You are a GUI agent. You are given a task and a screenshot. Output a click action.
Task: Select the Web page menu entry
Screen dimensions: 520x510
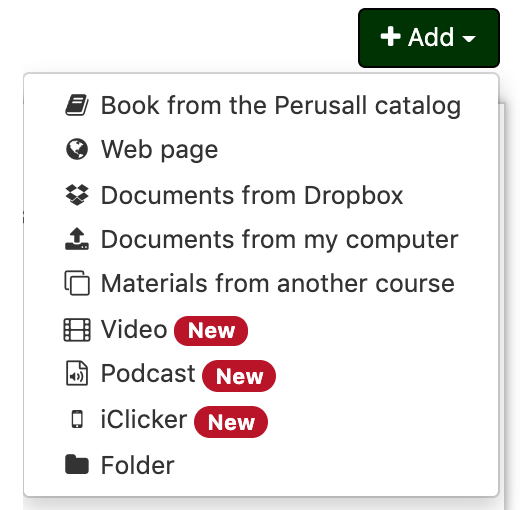click(x=160, y=150)
